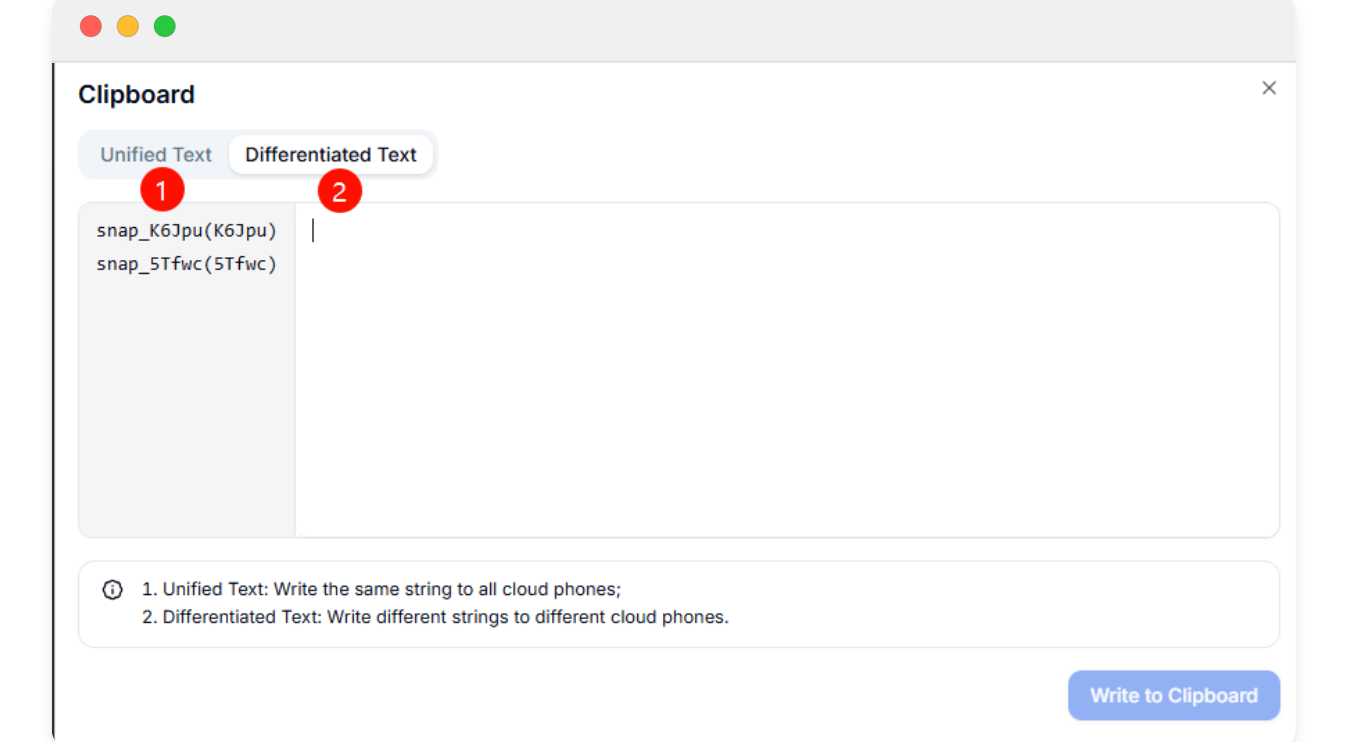Viewport: 1345px width, 742px height.
Task: Click the red macOS close window button
Action: [x=91, y=27]
